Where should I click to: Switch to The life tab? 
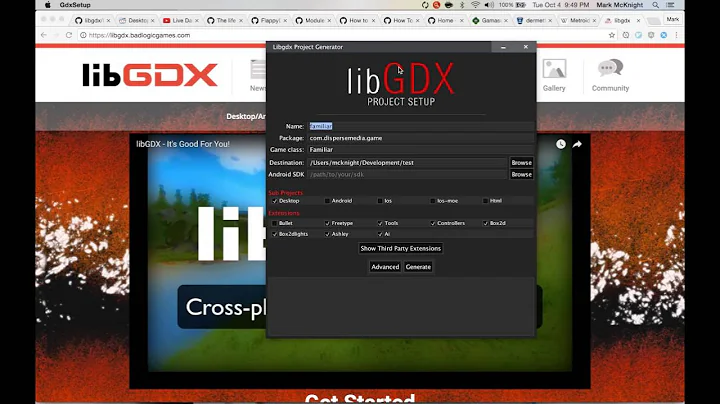point(223,21)
